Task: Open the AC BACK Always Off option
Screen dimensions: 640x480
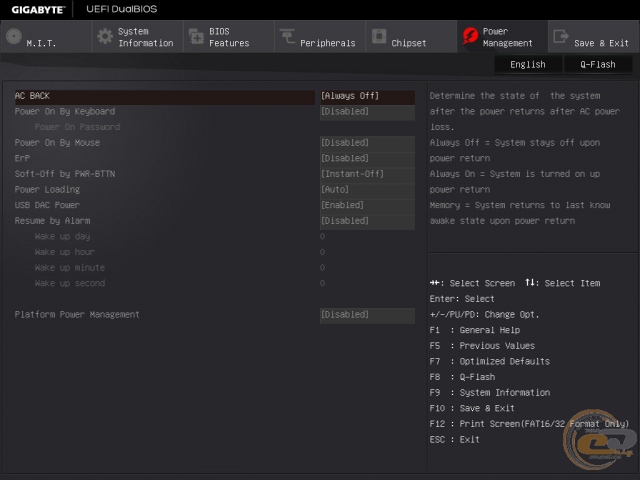Action: coord(367,96)
